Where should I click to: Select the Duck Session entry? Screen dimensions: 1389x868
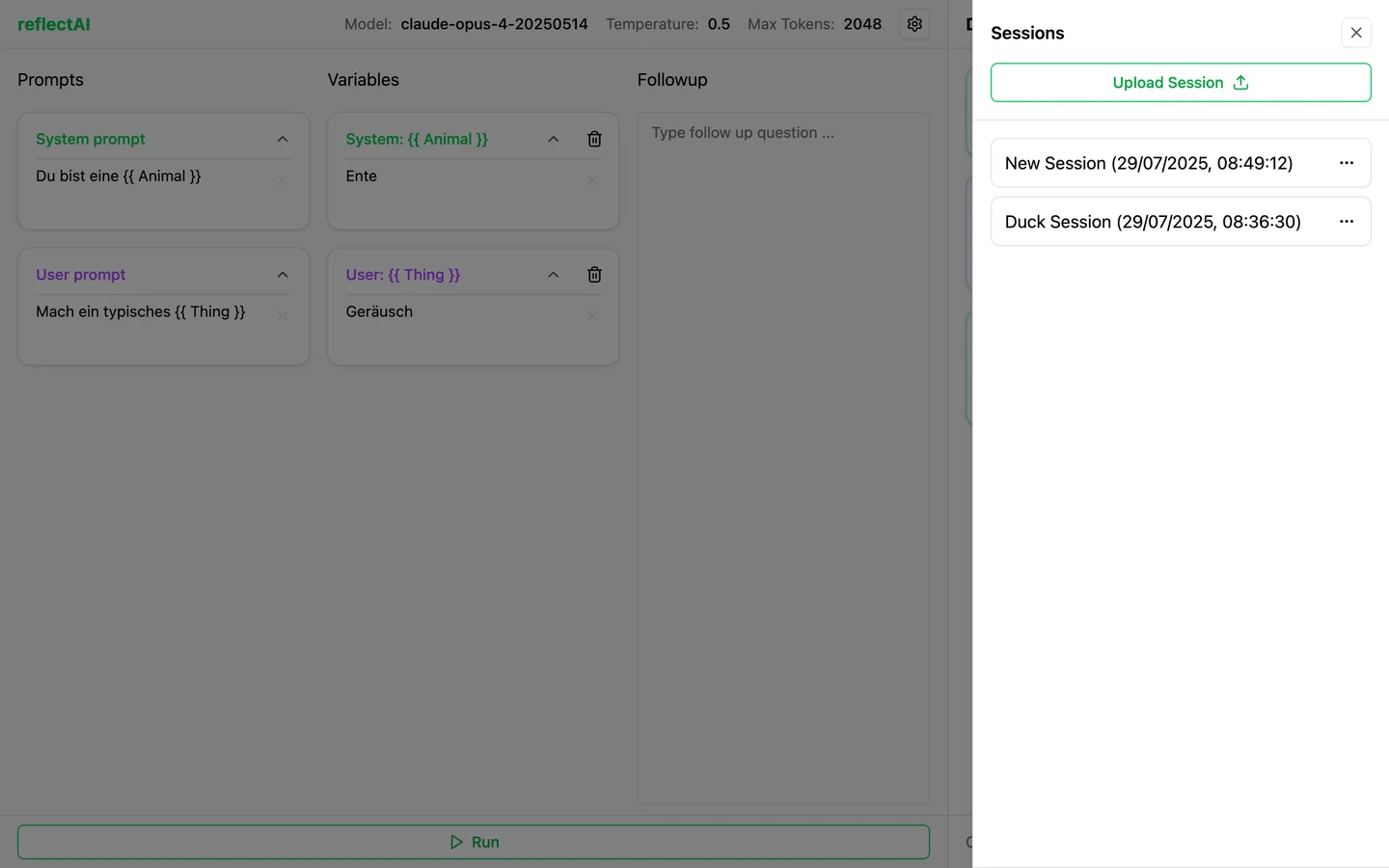click(x=1152, y=222)
